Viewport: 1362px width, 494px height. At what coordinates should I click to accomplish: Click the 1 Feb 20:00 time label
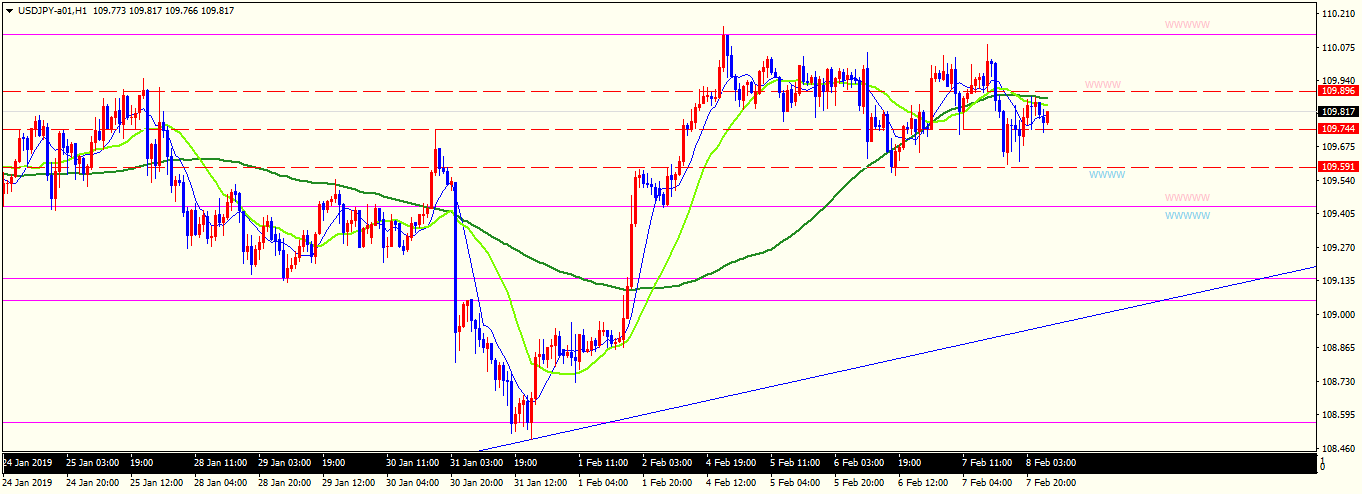tap(667, 482)
